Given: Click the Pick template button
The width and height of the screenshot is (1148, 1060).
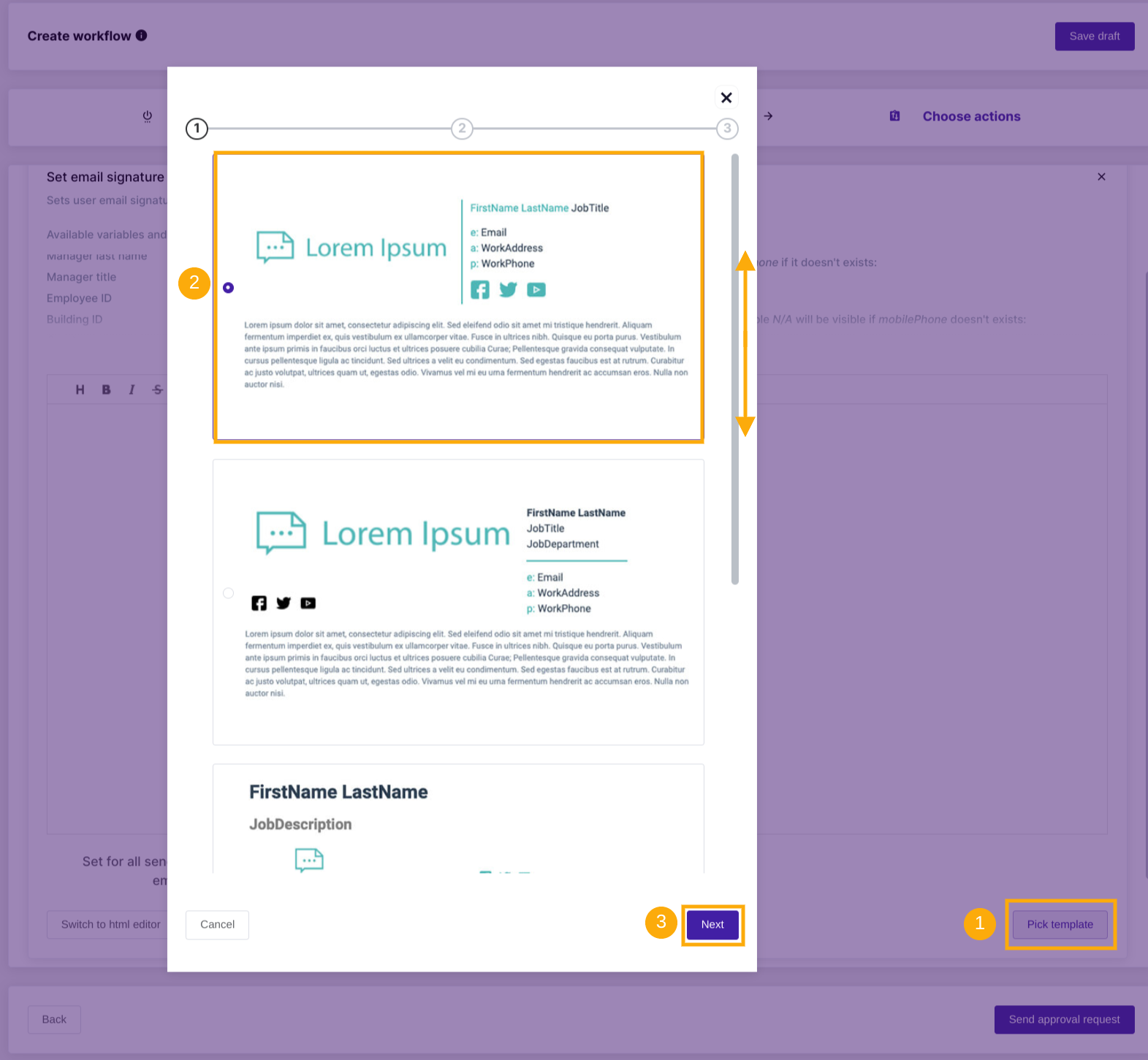Looking at the screenshot, I should click(x=1060, y=925).
